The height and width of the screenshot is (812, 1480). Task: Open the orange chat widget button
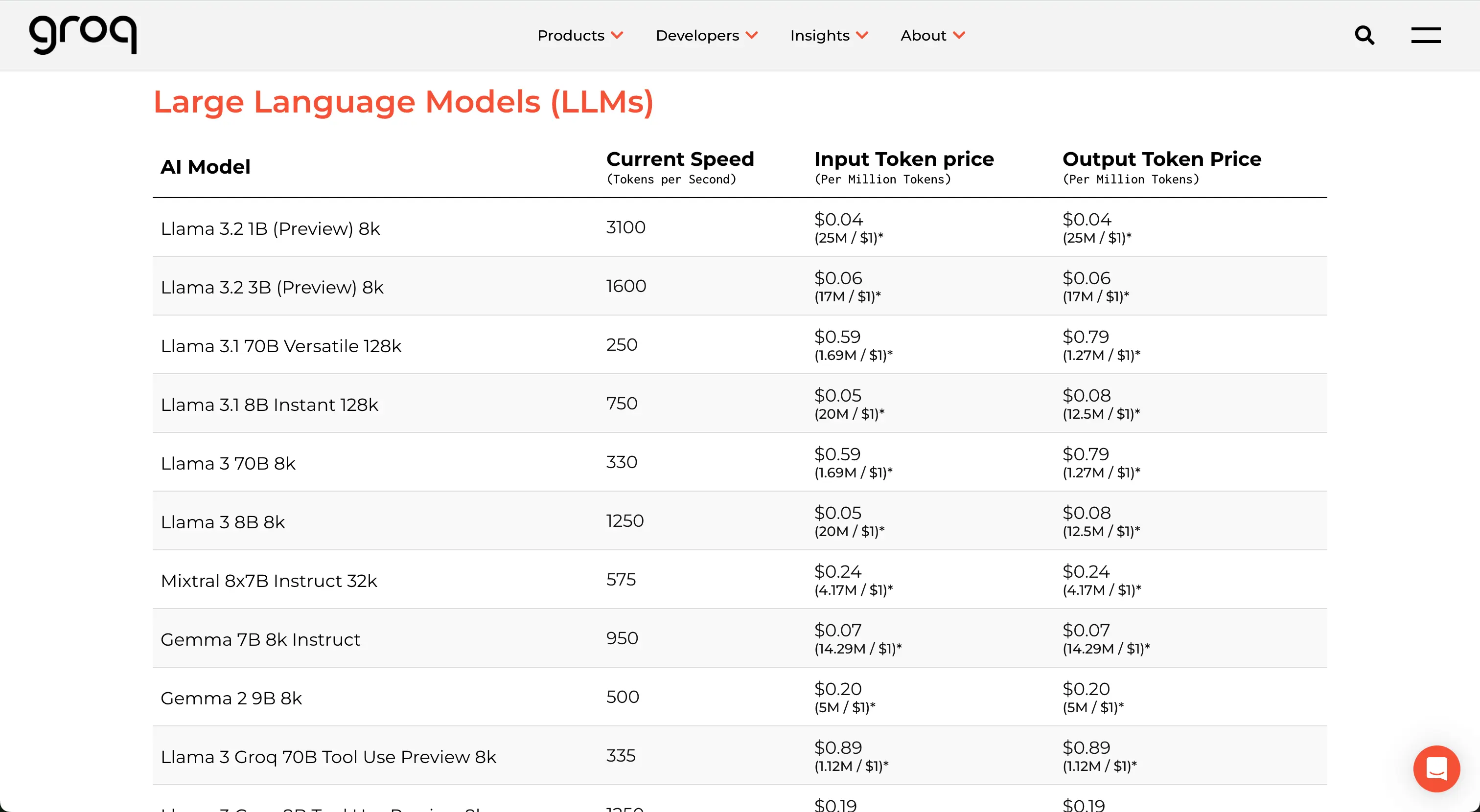pyautogui.click(x=1436, y=768)
